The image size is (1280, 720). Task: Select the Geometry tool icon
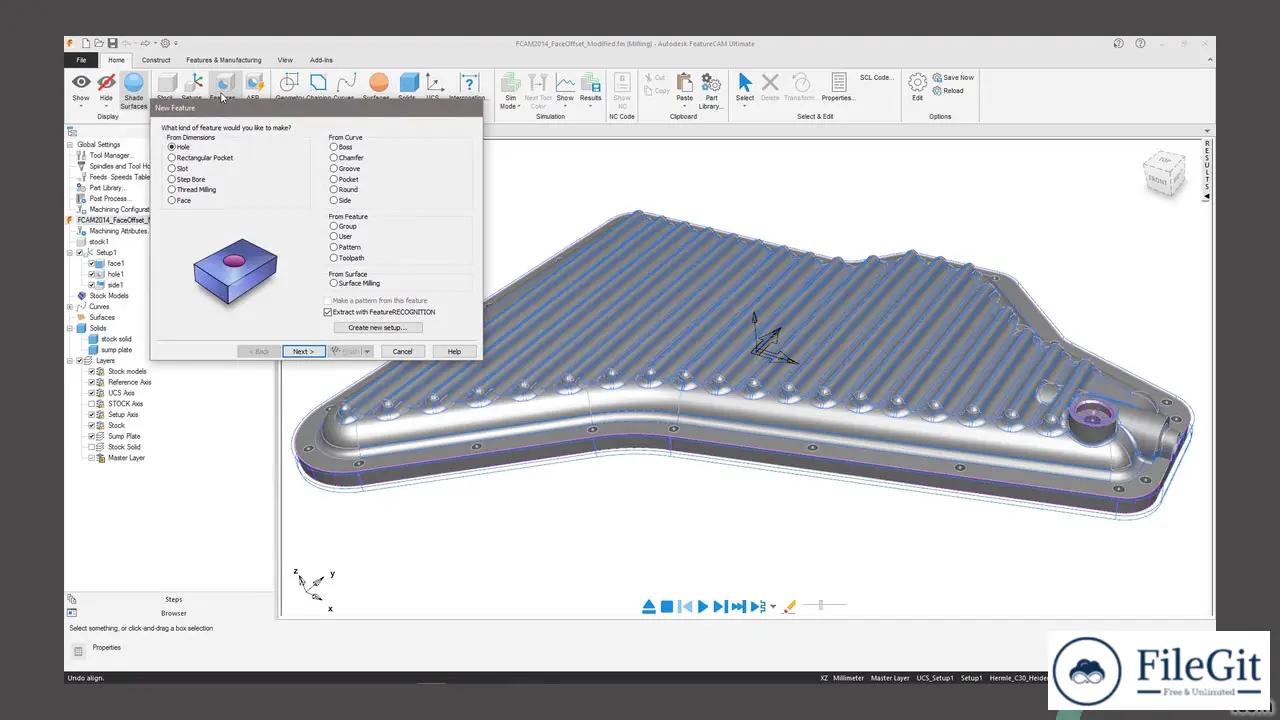click(289, 83)
